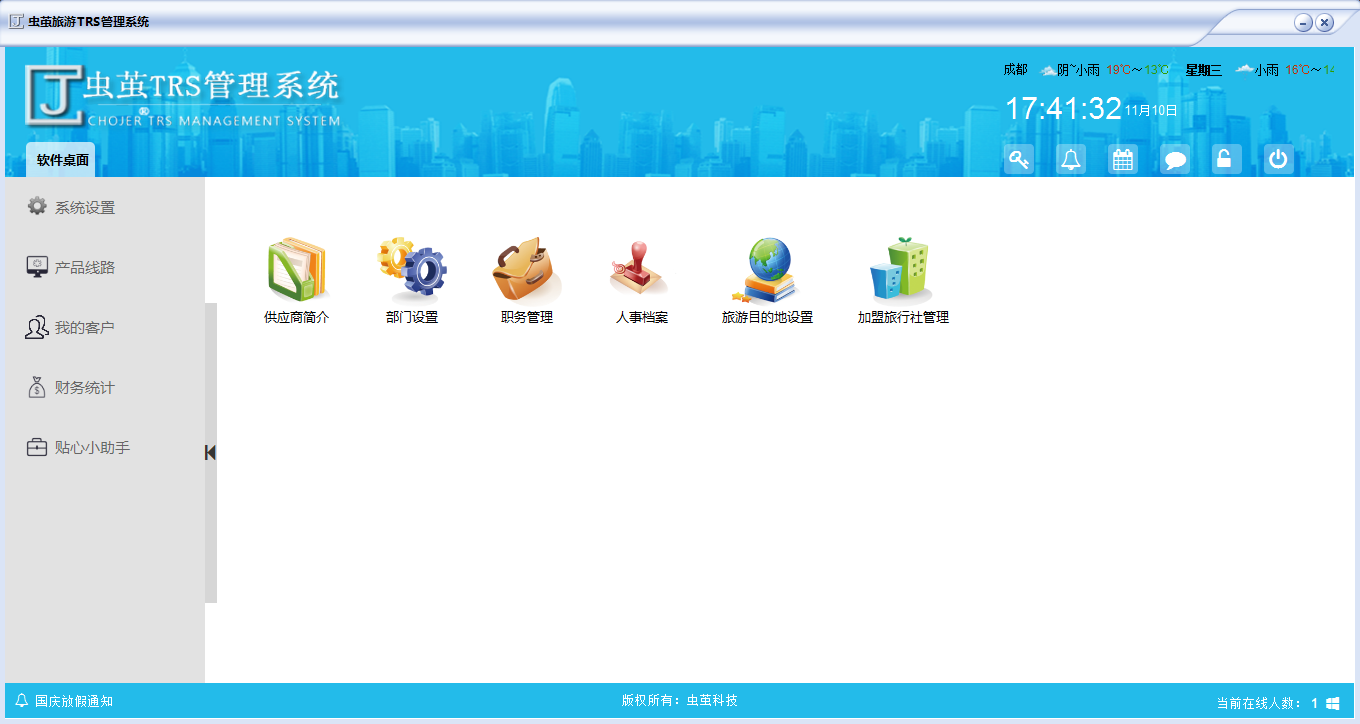Minimize the 虫茧旅游TRS管理系统 window
Screen dimensions: 1360x724
pos(1303,22)
